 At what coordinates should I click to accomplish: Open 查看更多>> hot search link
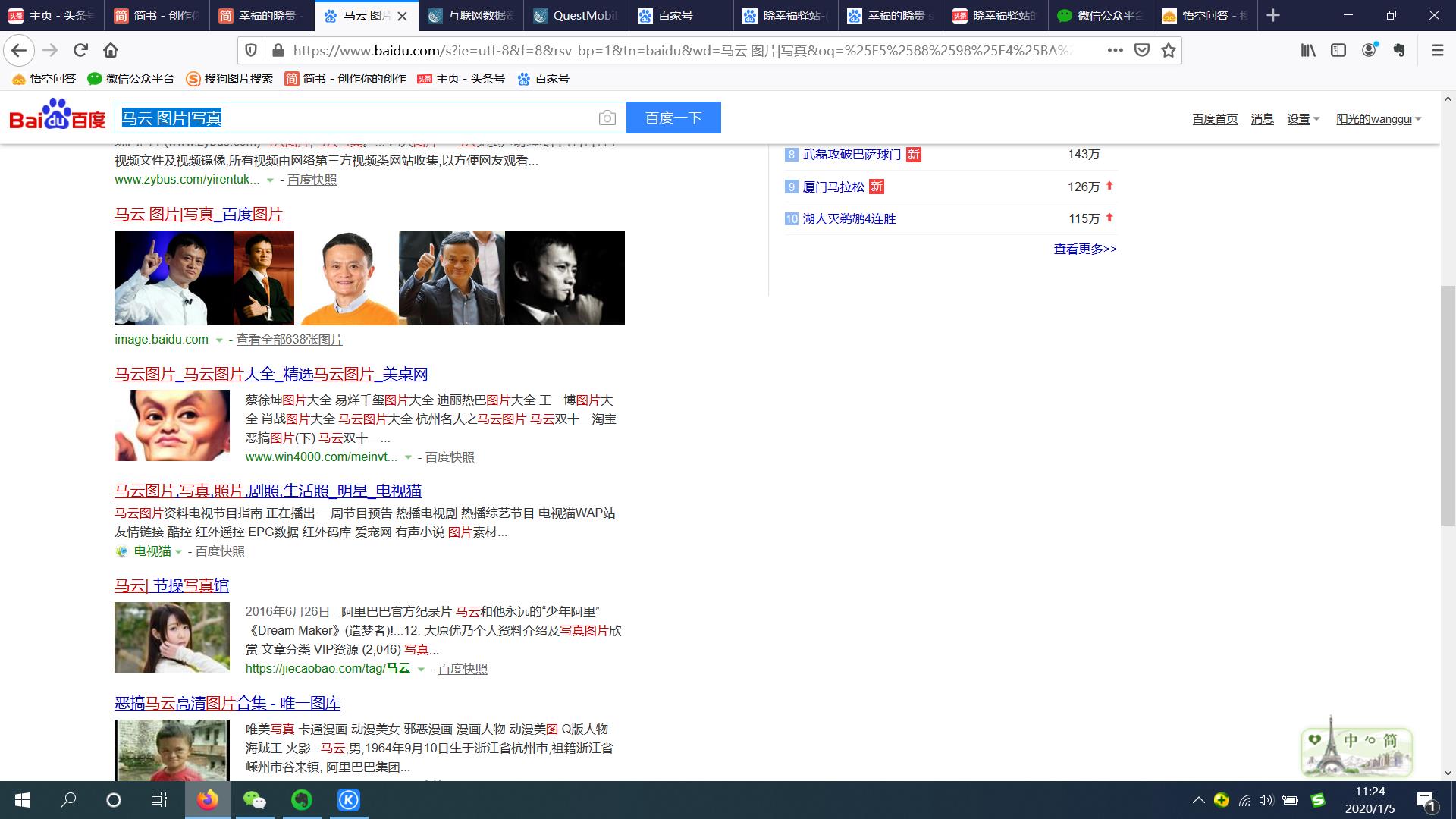(1085, 249)
